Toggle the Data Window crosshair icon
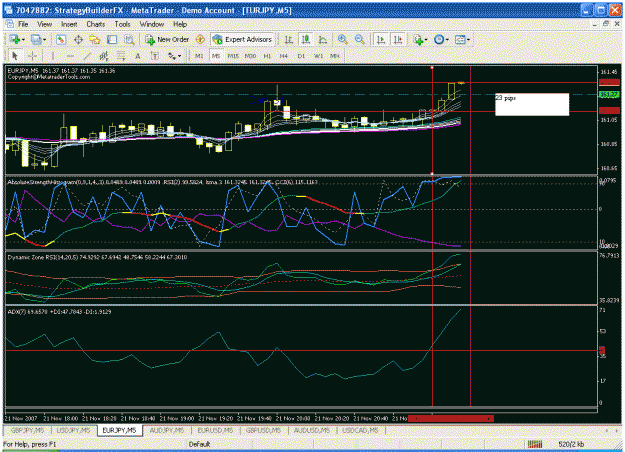Screen dimensions: 625x452 click(78, 39)
